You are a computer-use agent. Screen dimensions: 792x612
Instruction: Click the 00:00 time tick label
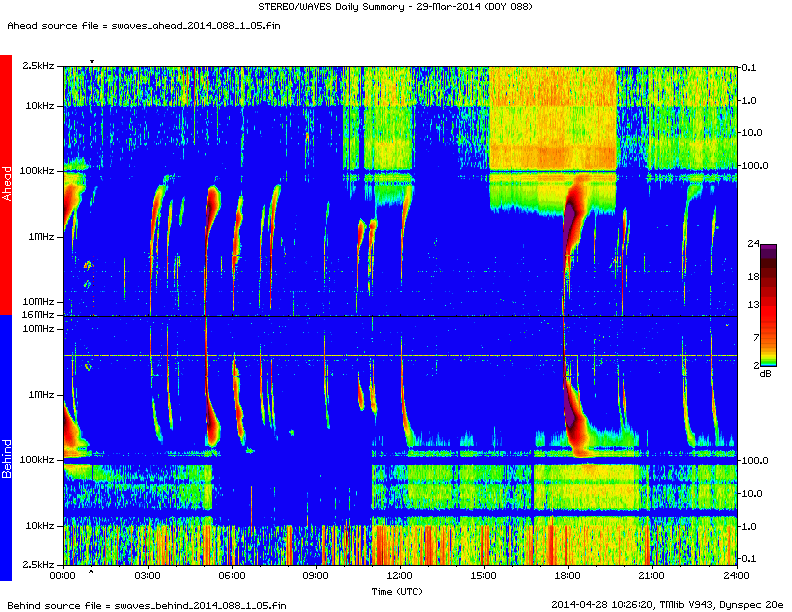pos(63,576)
